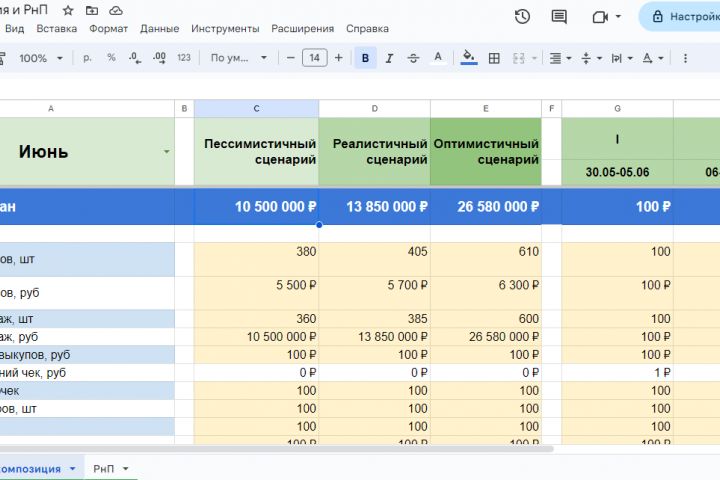Select cell 26 580 000 ₽ in blue row
This screenshot has height=480, width=720.
486,207
